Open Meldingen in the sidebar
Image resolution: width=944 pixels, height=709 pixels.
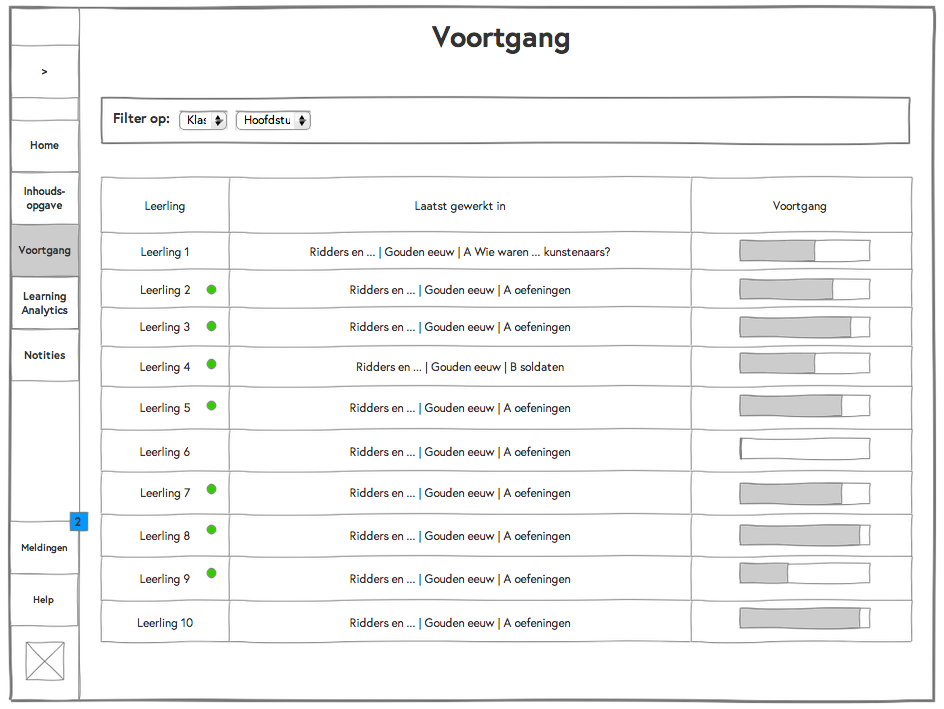[45, 547]
